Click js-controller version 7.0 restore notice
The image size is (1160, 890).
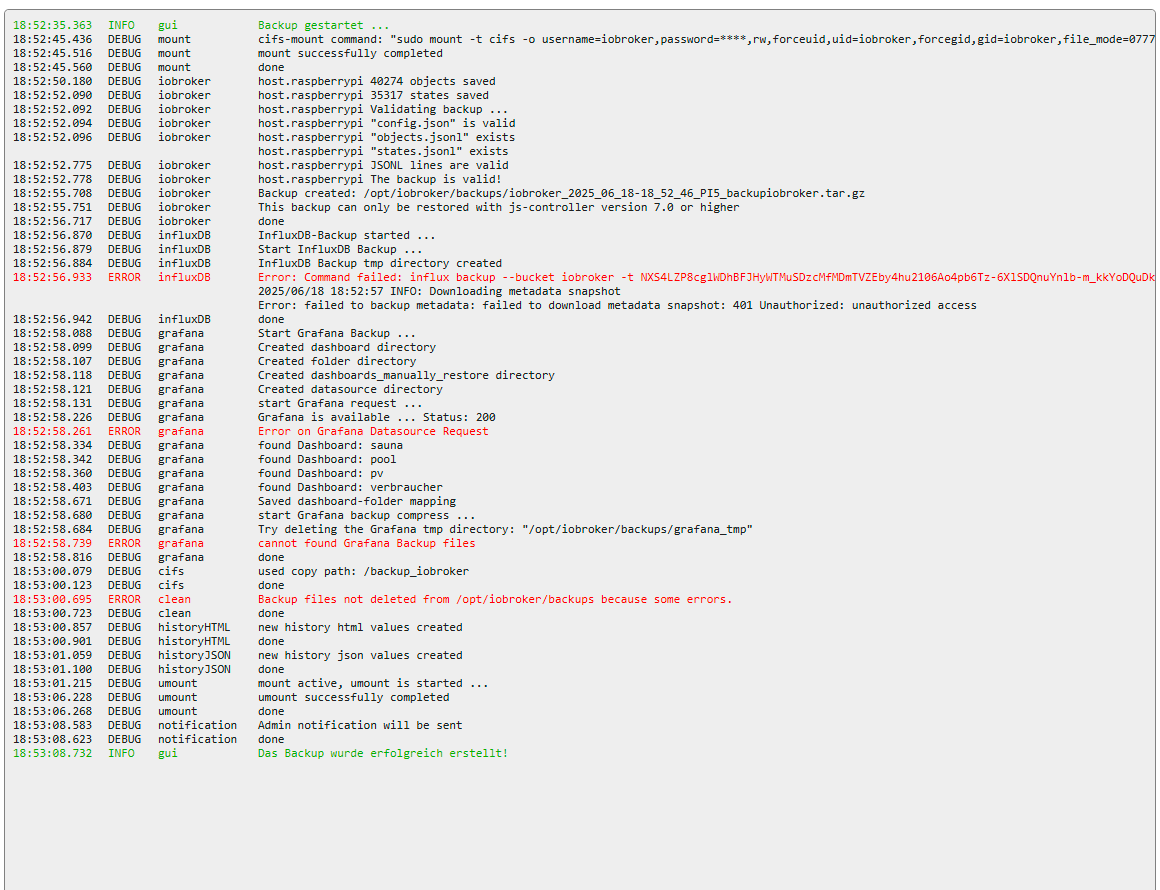coord(498,208)
